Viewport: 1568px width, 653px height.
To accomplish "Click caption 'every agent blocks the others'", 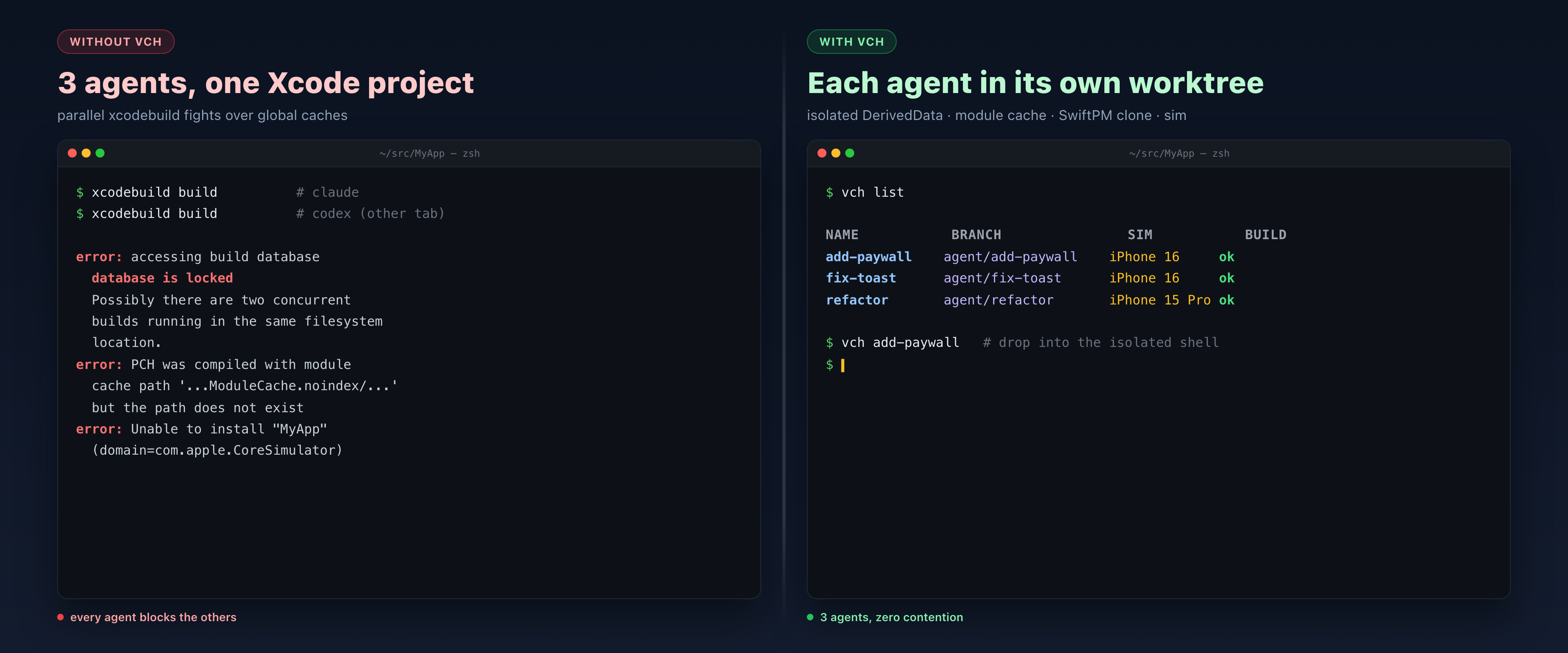I will click(154, 617).
